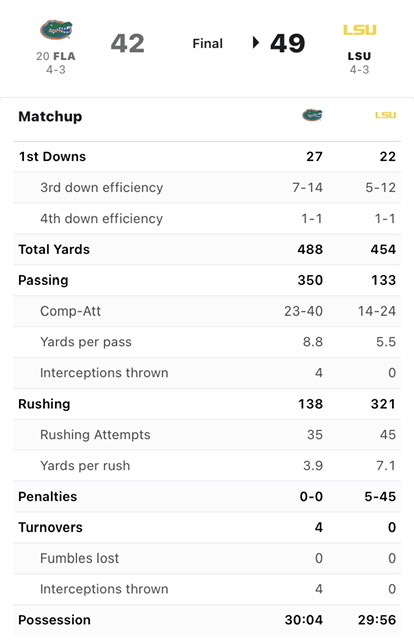Click the LSU logo in Matchup column
This screenshot has width=414, height=640.
click(x=385, y=115)
